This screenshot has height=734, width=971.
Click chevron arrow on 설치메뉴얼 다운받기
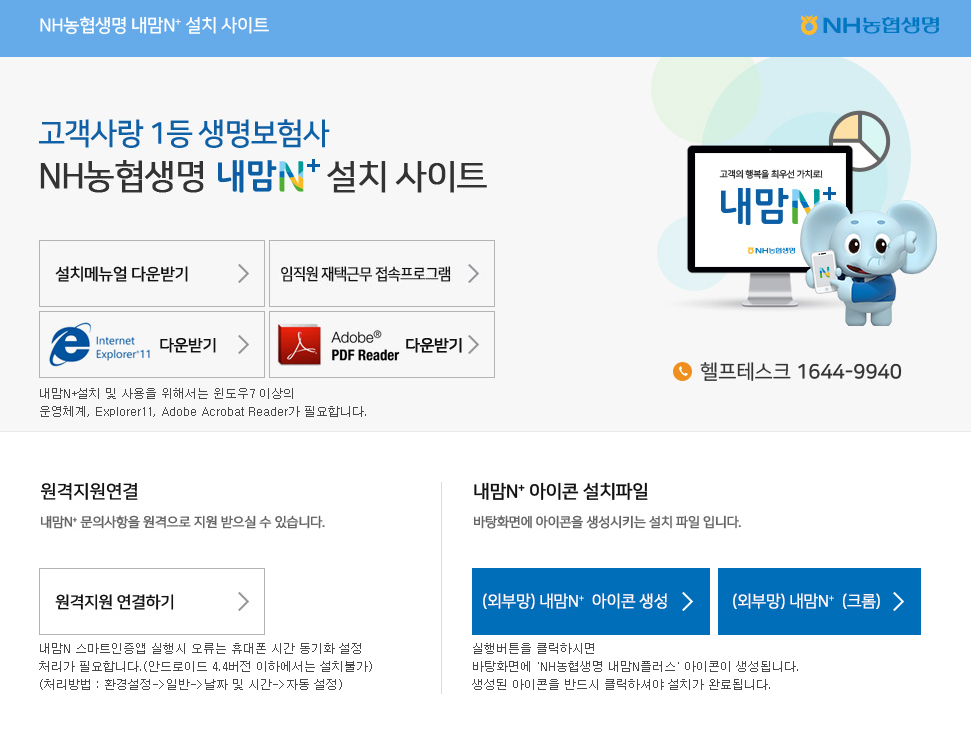point(243,274)
